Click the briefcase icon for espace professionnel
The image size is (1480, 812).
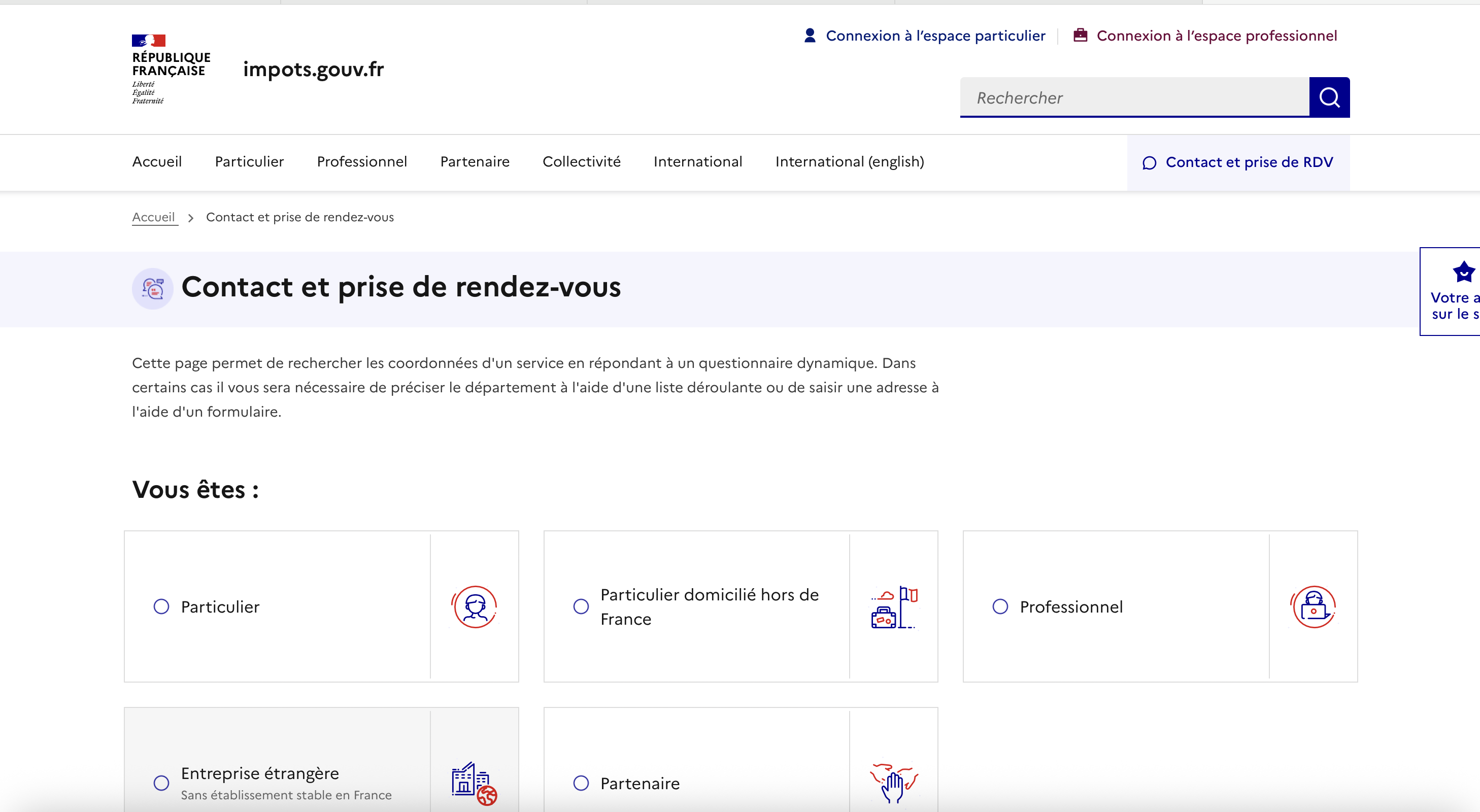tap(1080, 36)
